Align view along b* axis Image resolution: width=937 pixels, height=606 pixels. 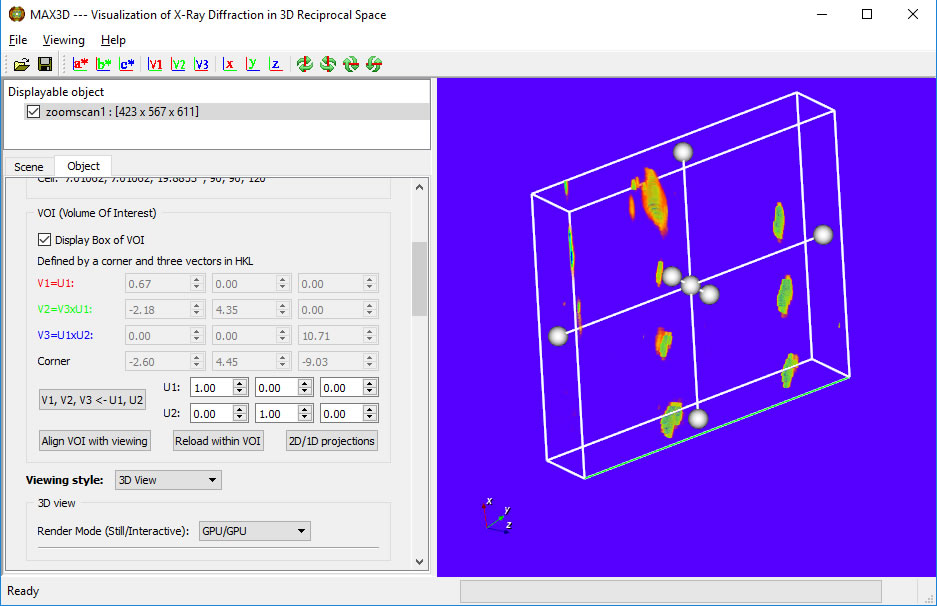(104, 64)
